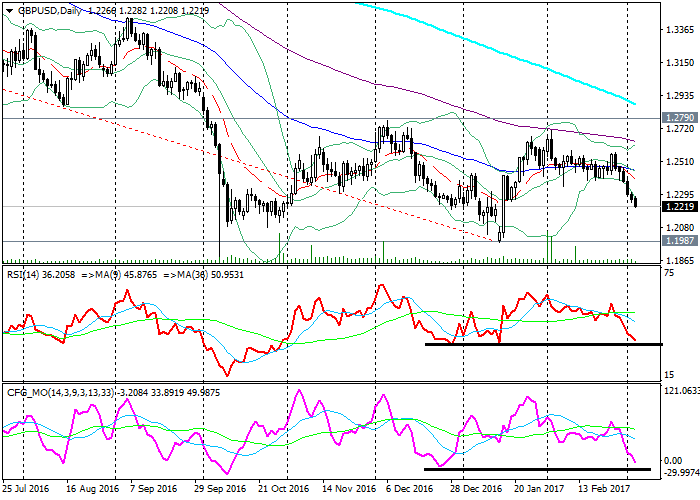The width and height of the screenshot is (700, 500).
Task: Click the 121.0633 oscillator scale value
Action: tap(682, 391)
